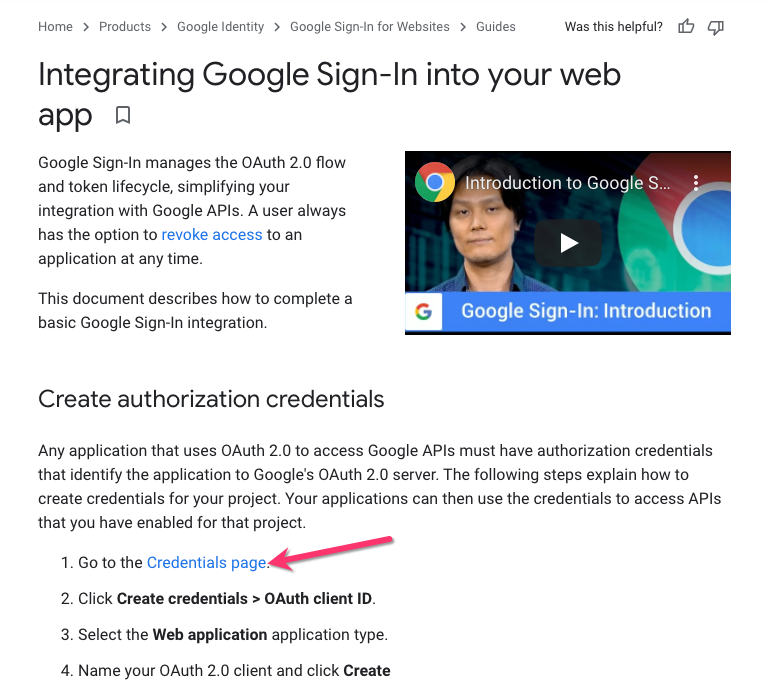770x687 pixels.
Task: Click the Google G logo in video banner
Action: 423,311
